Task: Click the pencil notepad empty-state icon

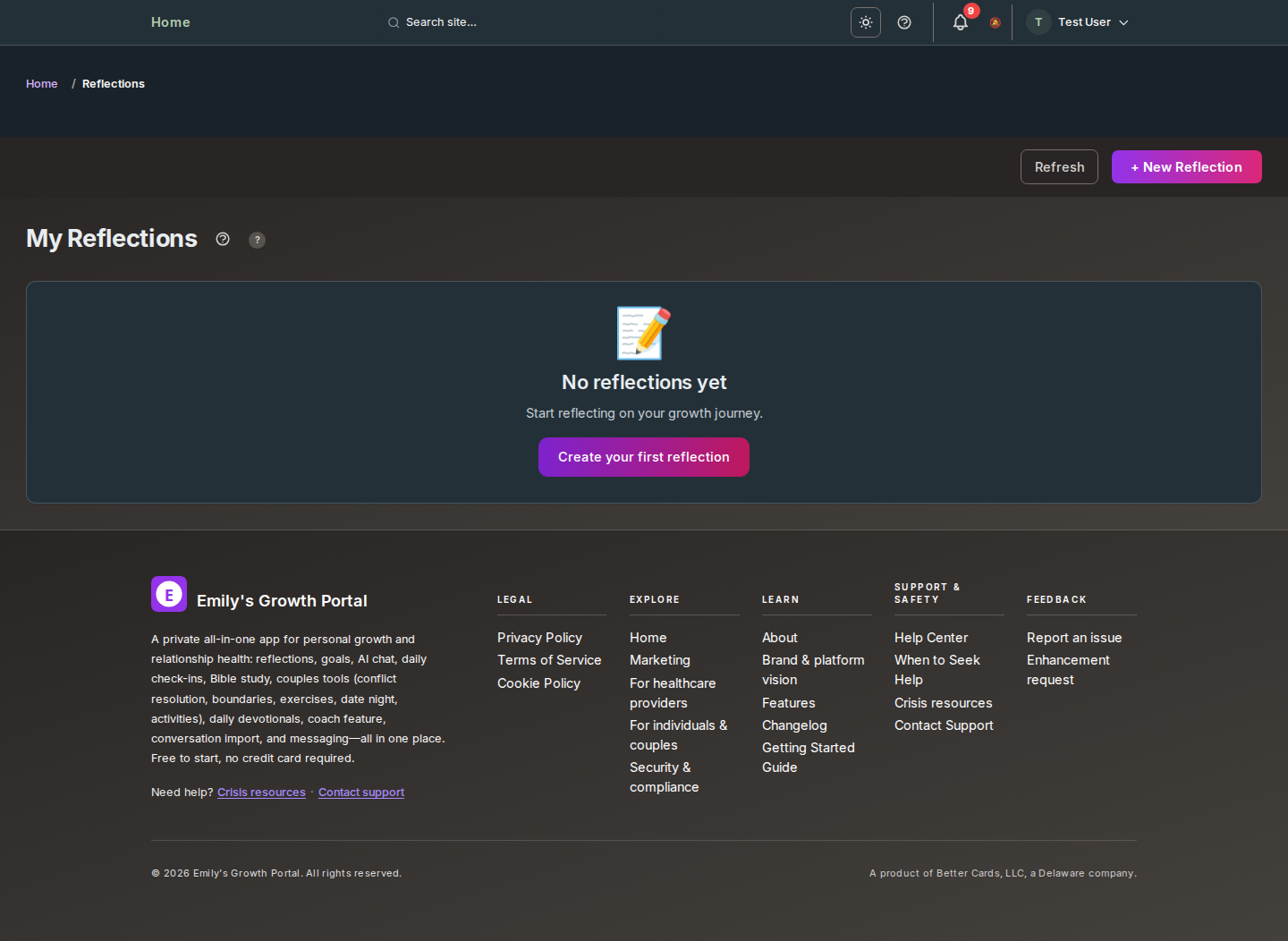Action: click(x=643, y=332)
